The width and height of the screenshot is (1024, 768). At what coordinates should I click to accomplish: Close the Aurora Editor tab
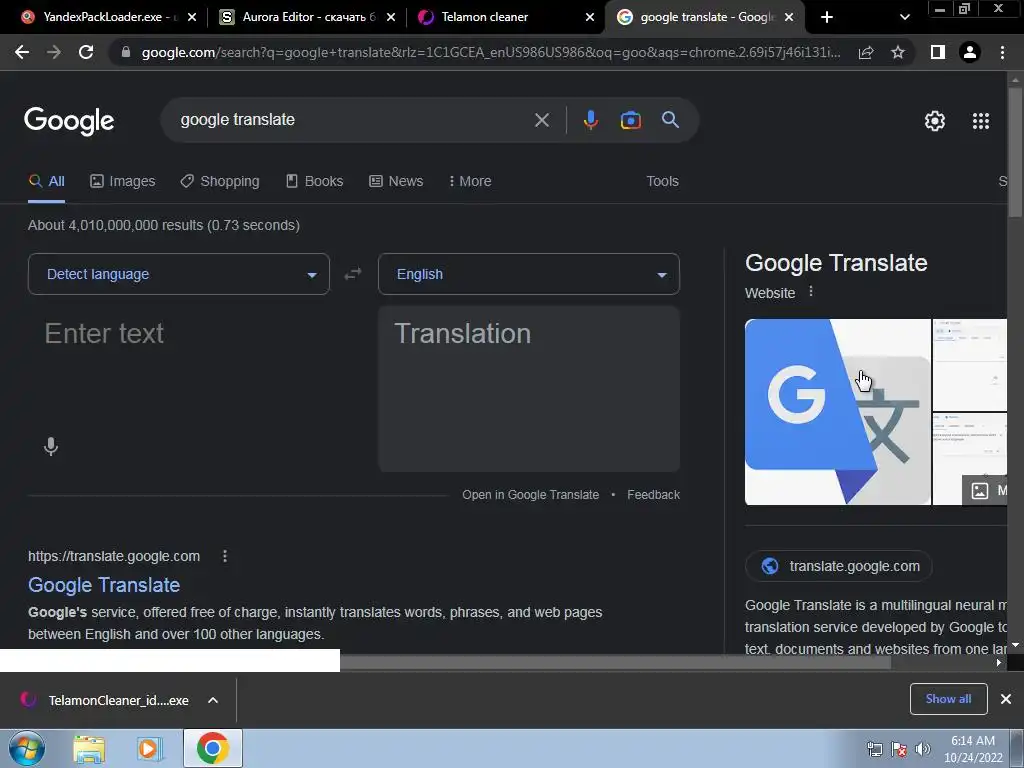click(x=391, y=17)
